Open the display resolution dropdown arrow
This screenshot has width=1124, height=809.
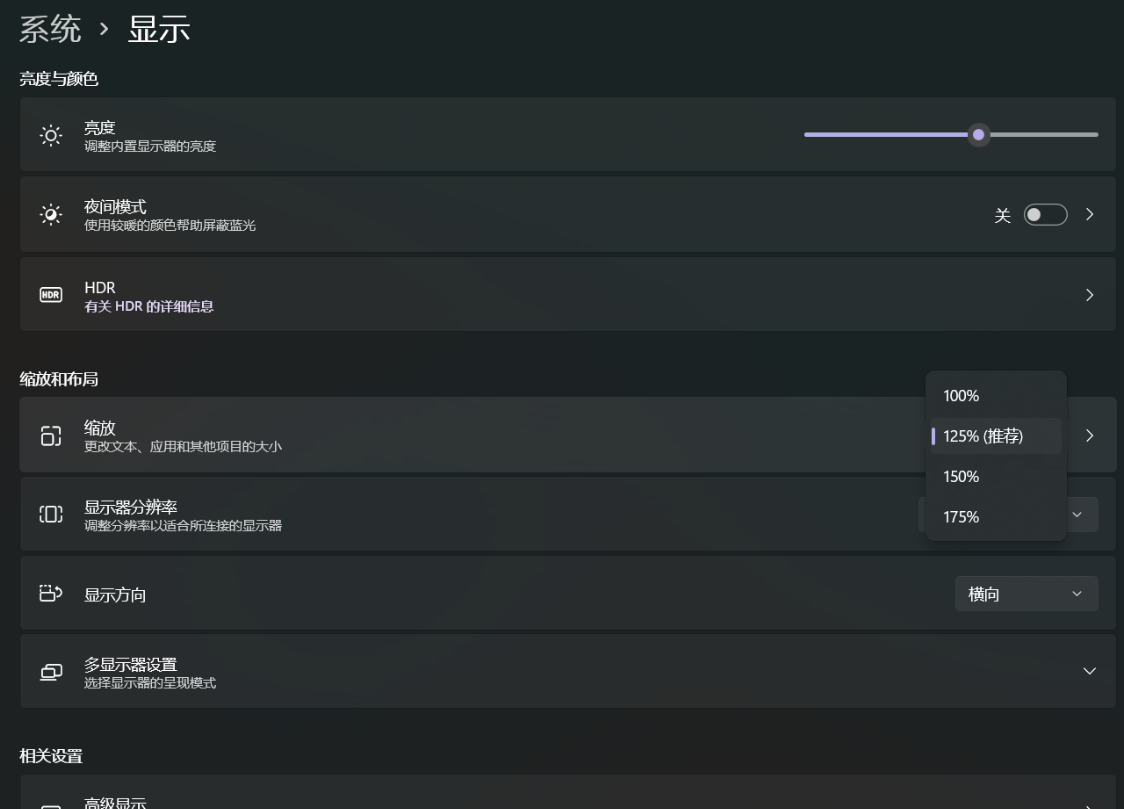click(1077, 514)
